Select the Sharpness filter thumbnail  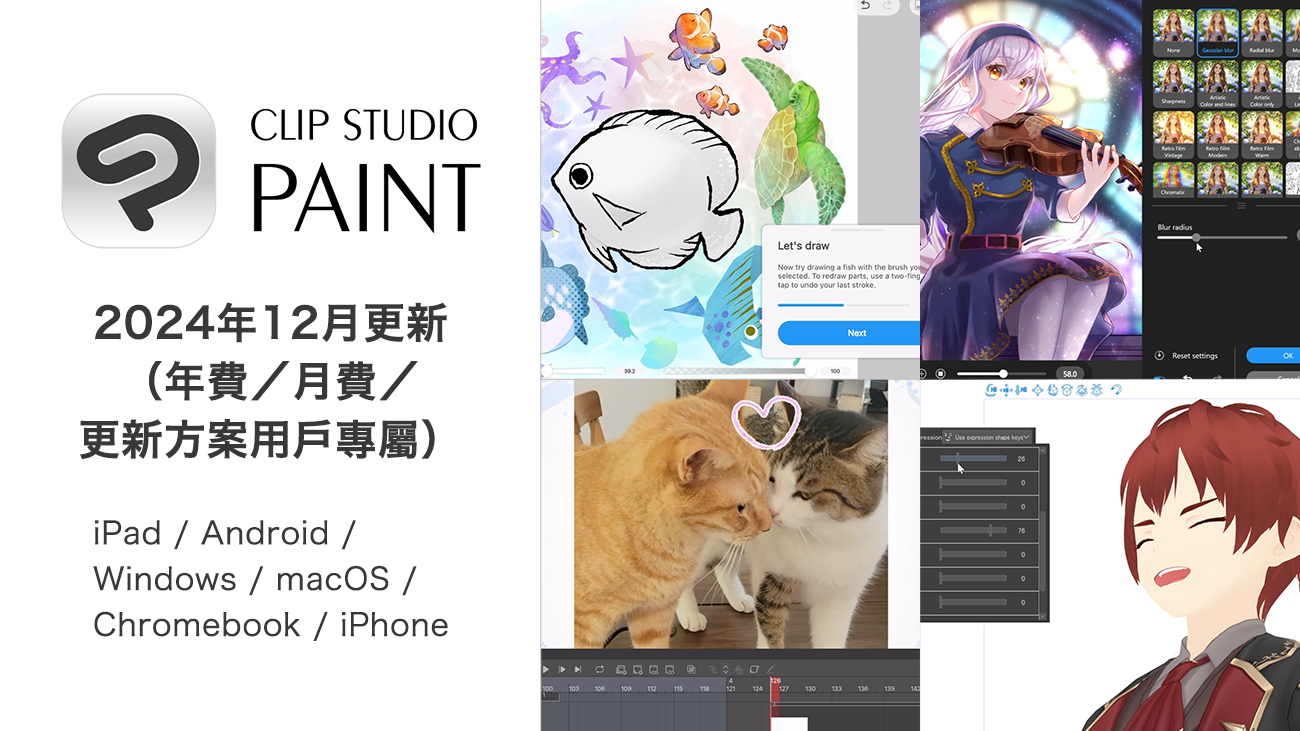click(1173, 84)
